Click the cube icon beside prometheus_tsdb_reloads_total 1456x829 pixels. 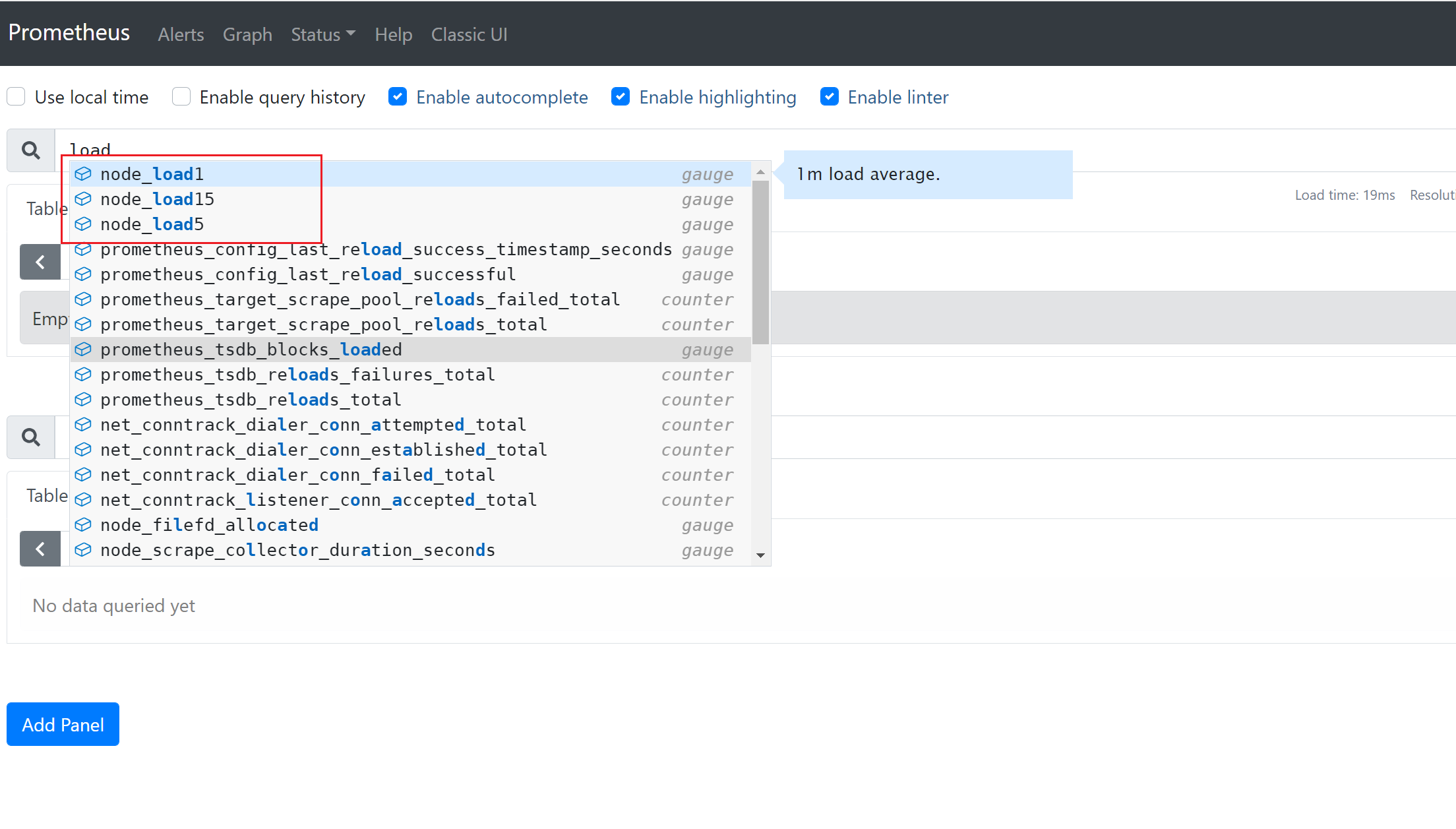(83, 400)
